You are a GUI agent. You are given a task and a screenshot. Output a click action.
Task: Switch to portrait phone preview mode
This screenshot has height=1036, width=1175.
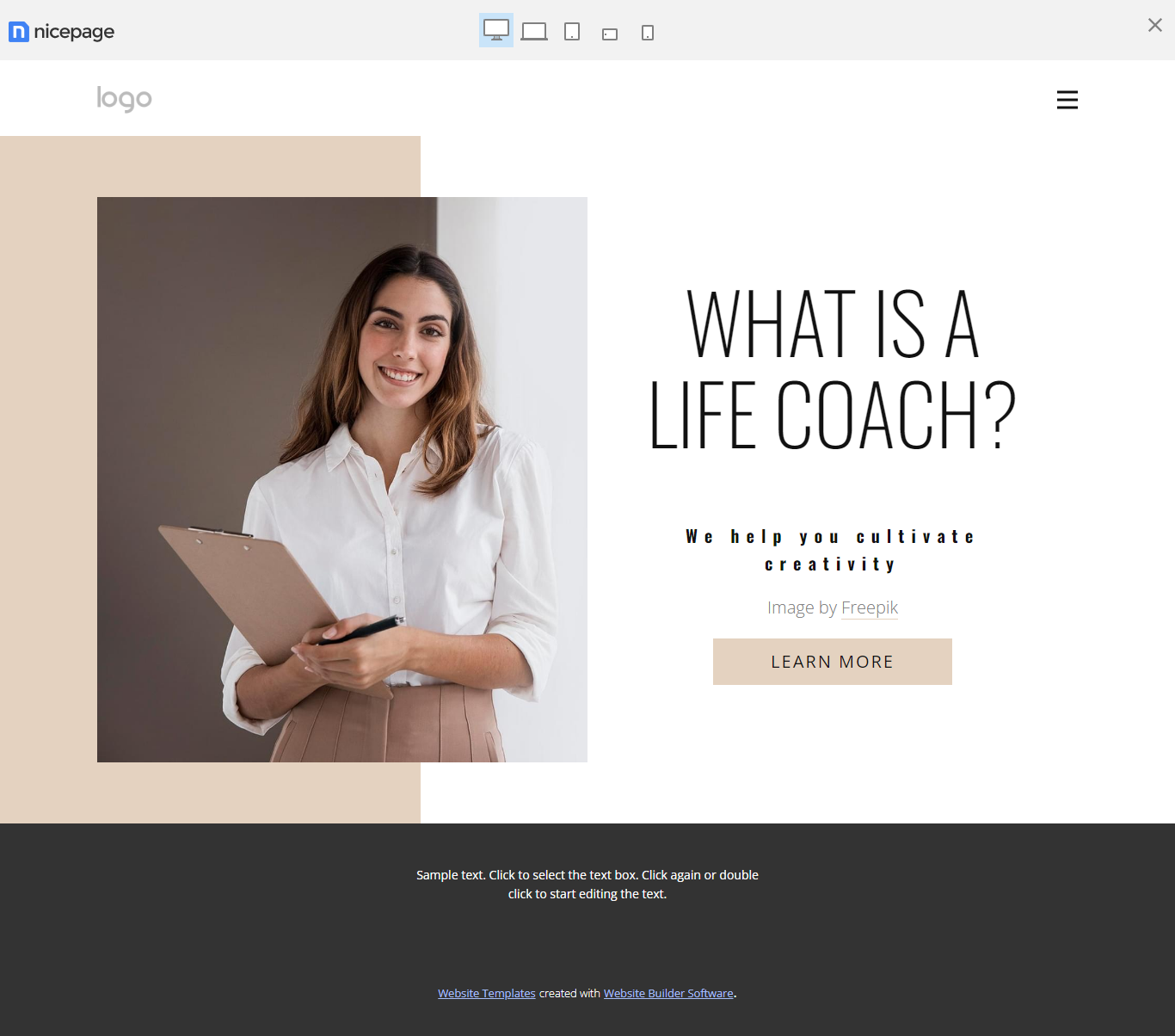[648, 33]
